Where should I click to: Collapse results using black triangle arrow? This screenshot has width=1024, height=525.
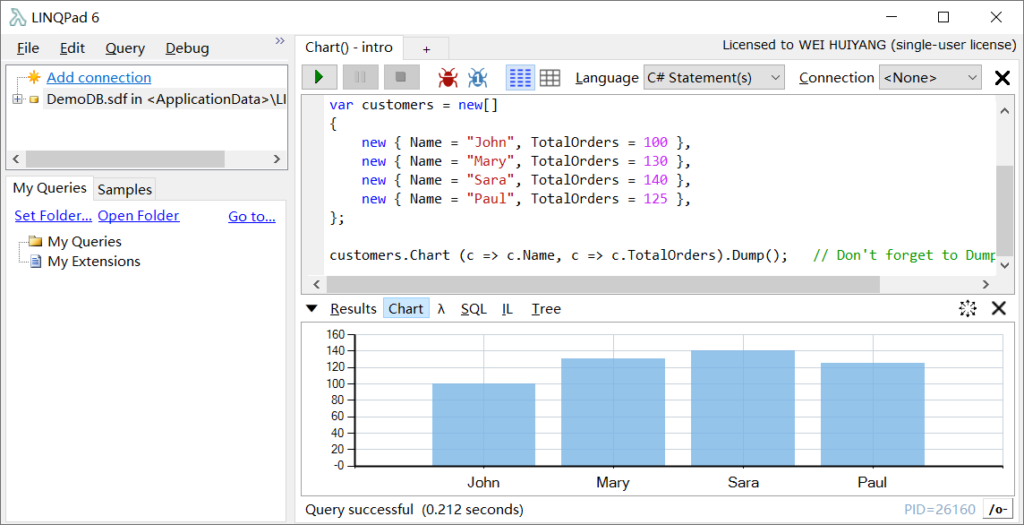click(x=312, y=308)
